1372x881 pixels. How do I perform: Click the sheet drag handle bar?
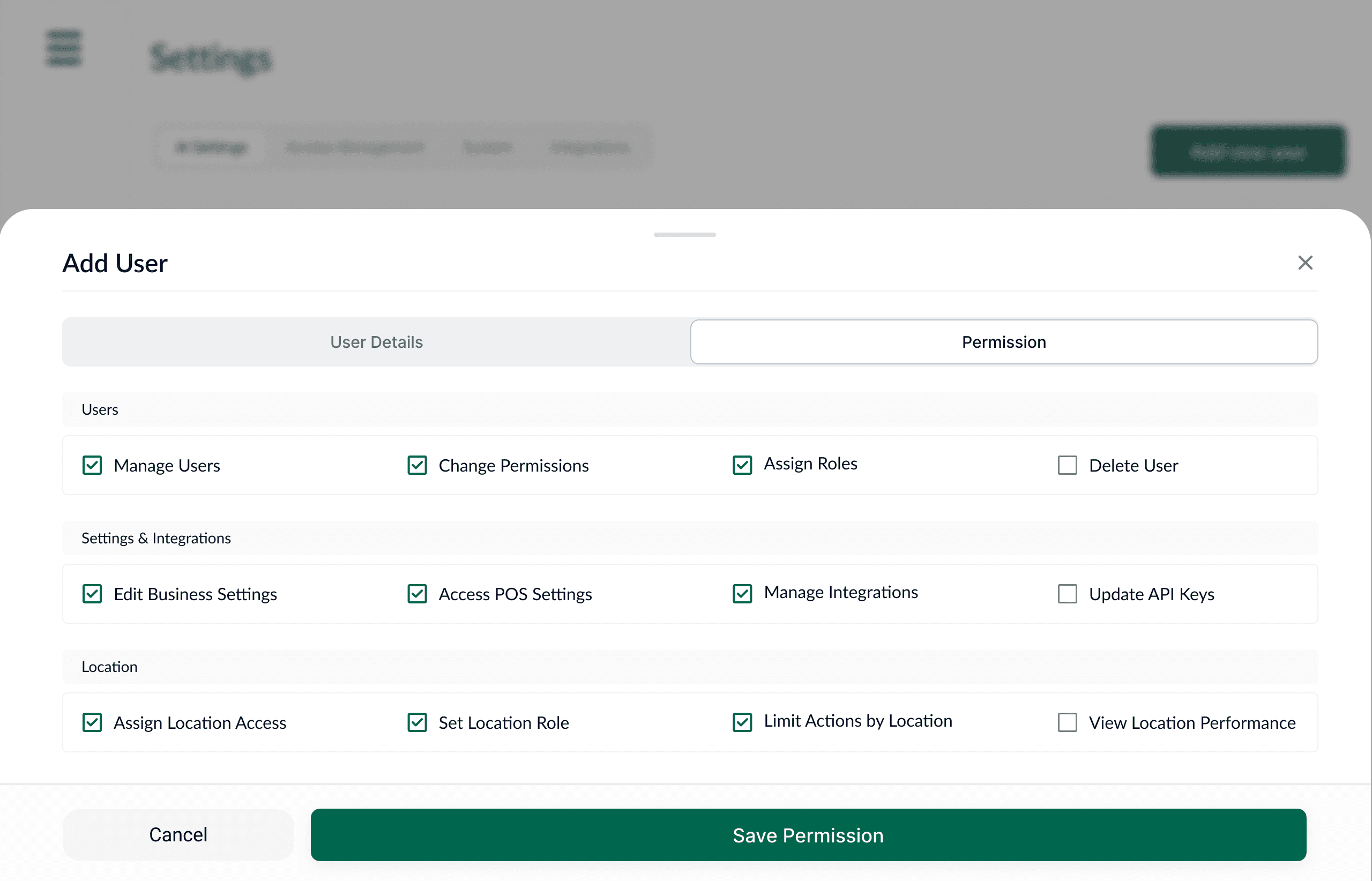pos(684,235)
